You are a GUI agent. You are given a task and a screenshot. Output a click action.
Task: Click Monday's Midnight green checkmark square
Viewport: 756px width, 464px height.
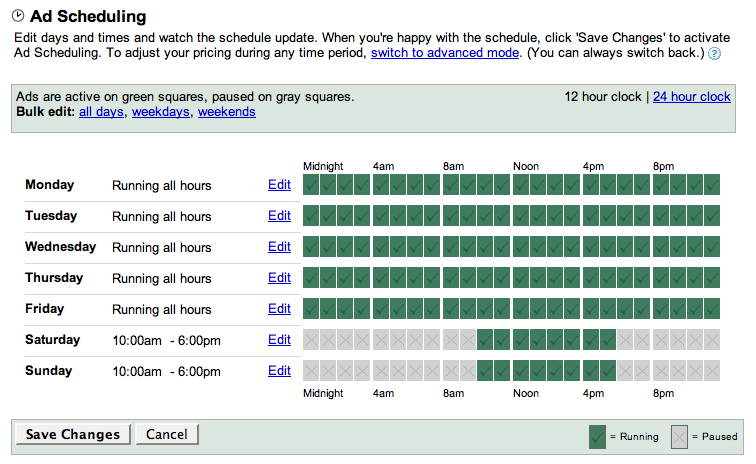click(311, 185)
